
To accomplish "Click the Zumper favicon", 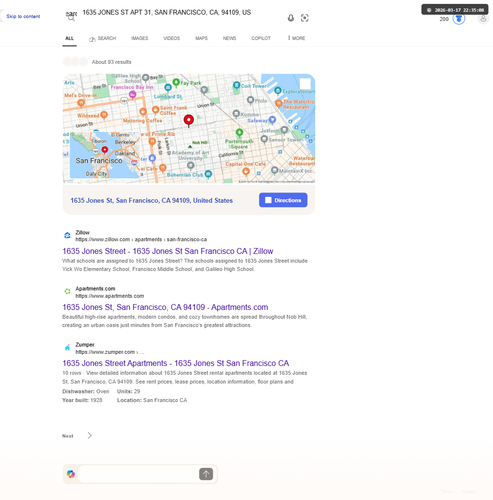I will [67, 348].
